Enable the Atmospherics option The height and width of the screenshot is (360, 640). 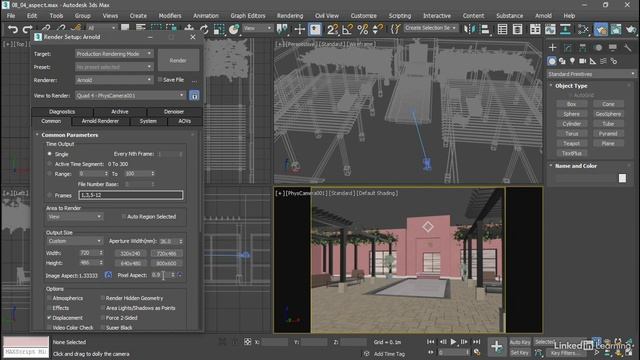[49, 298]
